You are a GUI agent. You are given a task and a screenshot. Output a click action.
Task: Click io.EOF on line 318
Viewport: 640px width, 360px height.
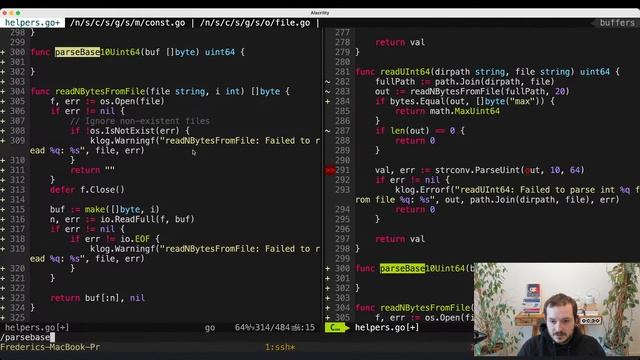tap(135, 239)
